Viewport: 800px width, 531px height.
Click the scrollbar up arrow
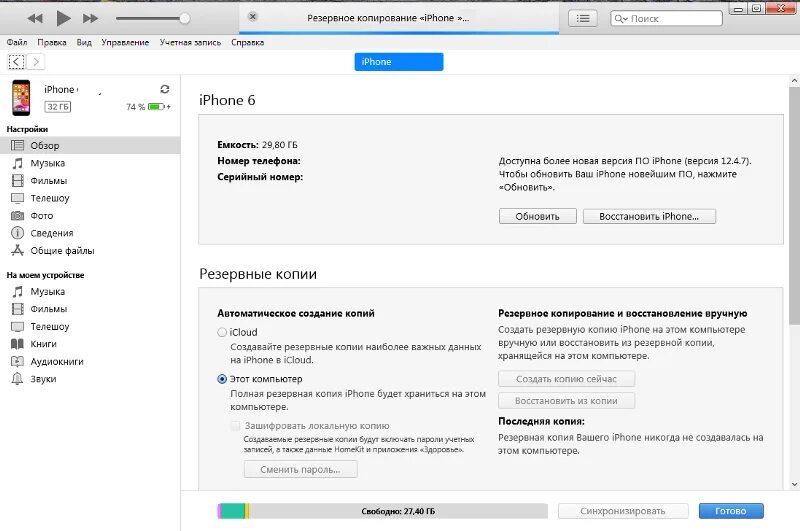[794, 81]
